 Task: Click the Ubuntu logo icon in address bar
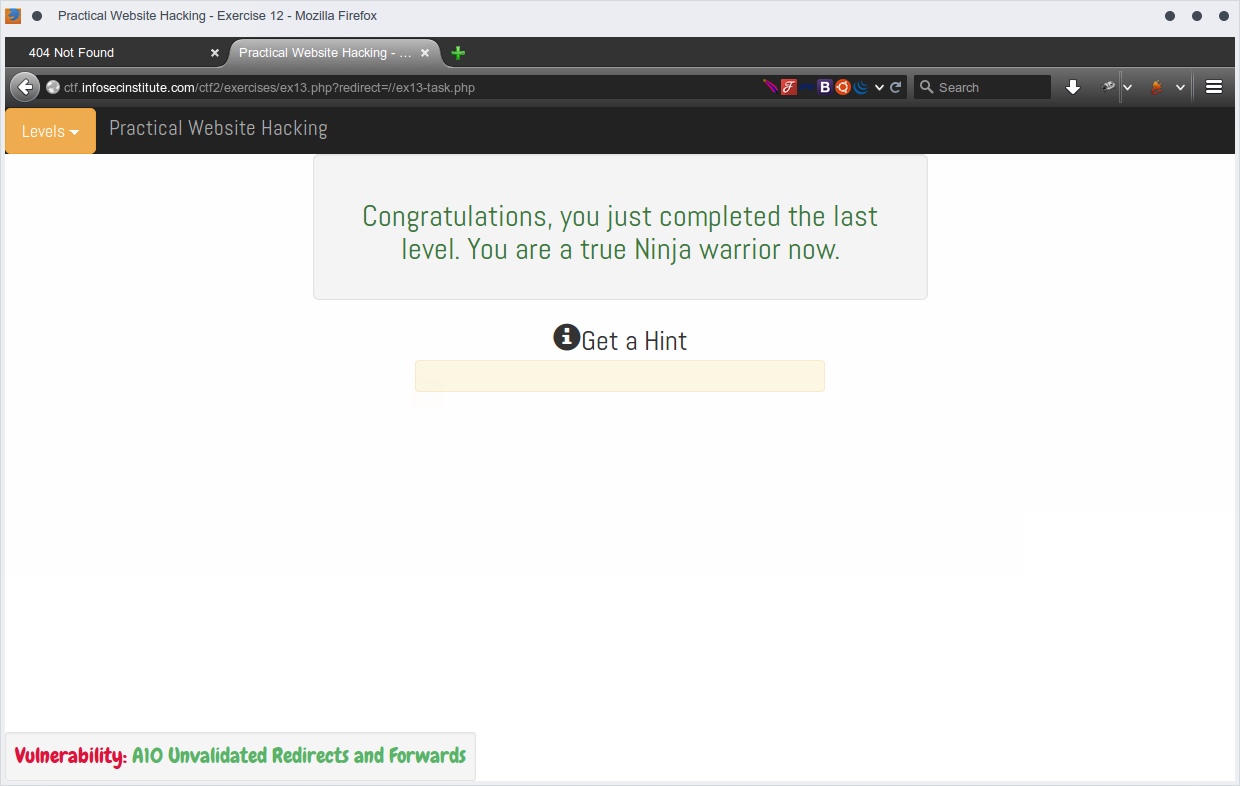pyautogui.click(x=843, y=87)
